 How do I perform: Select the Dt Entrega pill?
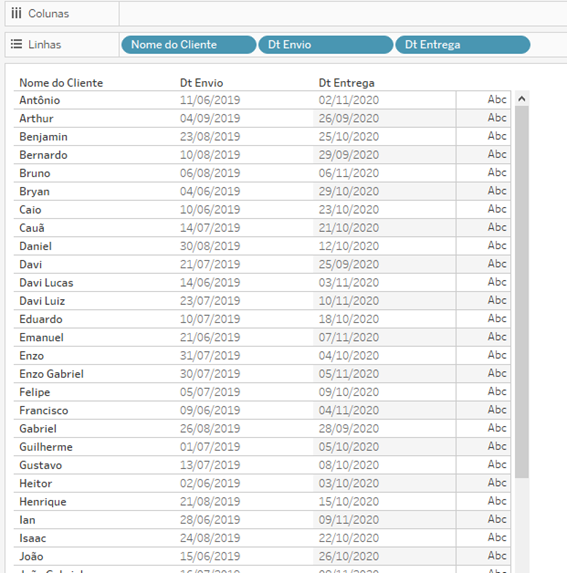(463, 45)
